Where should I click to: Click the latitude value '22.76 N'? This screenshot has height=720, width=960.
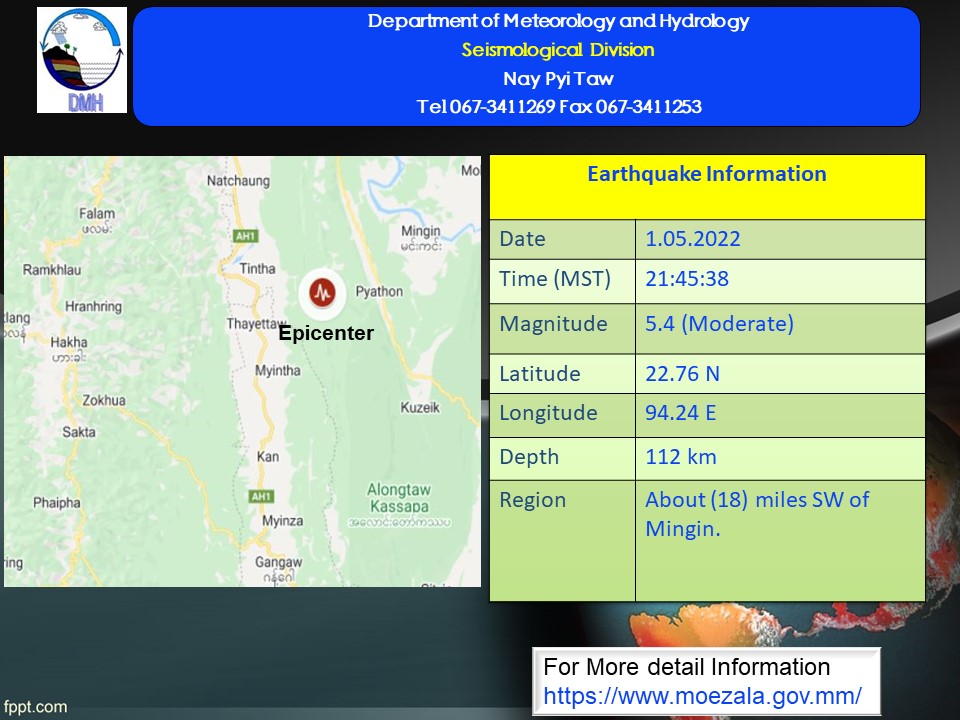(x=682, y=373)
